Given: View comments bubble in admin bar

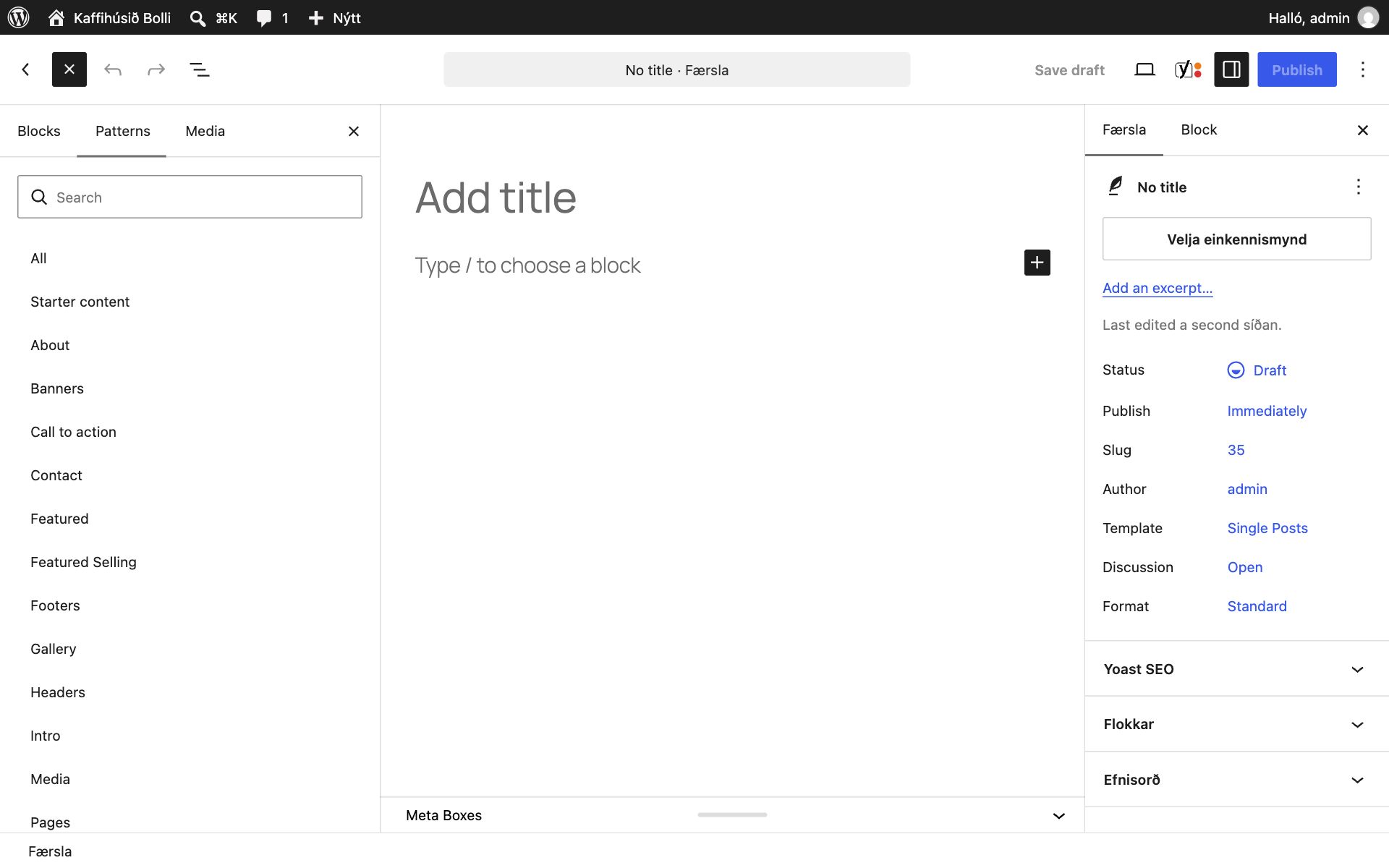Looking at the screenshot, I should tap(273, 17).
